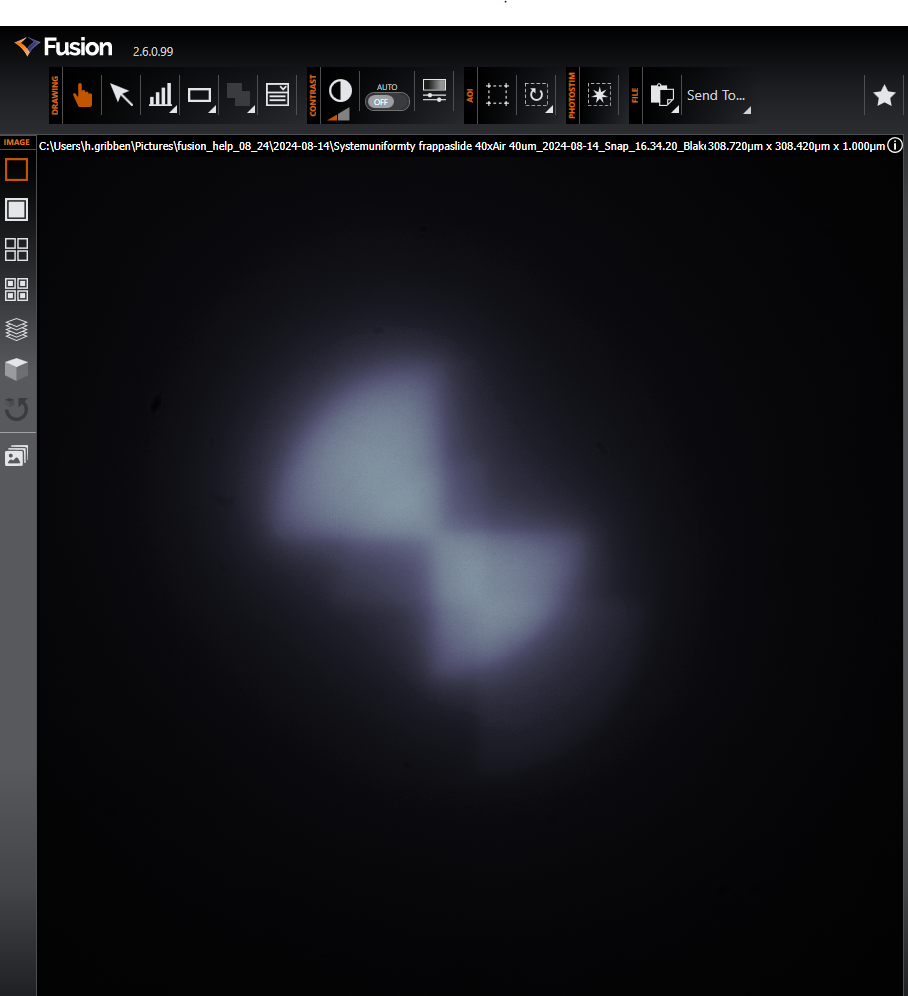Switch to single image outline view

point(17,170)
